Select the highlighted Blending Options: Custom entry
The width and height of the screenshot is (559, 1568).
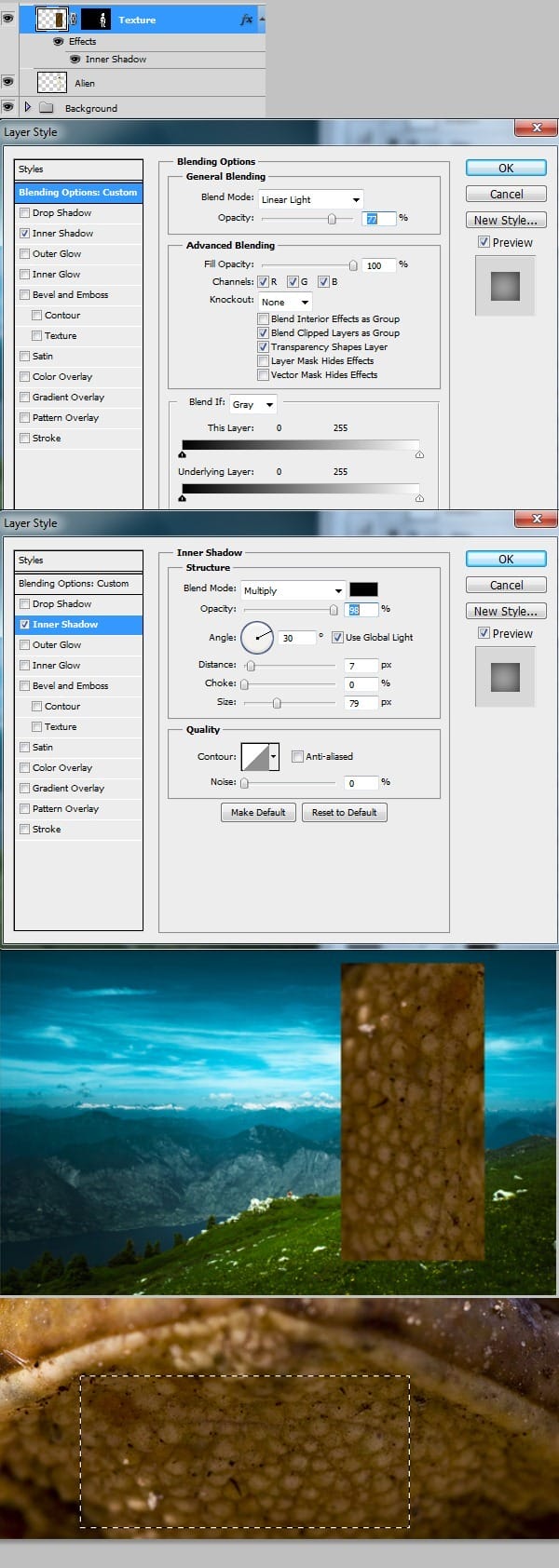coord(78,193)
